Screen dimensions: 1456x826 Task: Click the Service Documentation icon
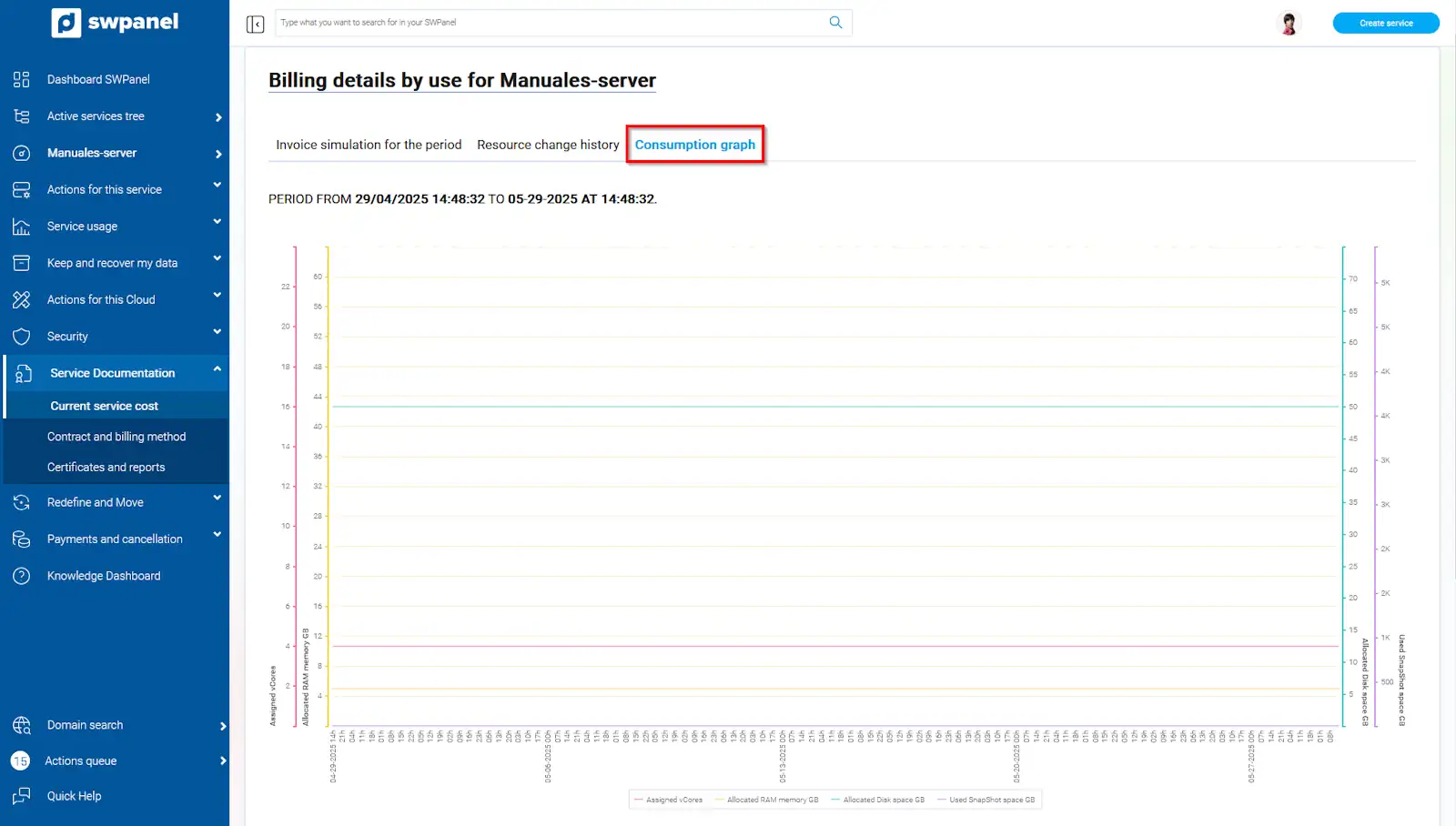point(24,373)
